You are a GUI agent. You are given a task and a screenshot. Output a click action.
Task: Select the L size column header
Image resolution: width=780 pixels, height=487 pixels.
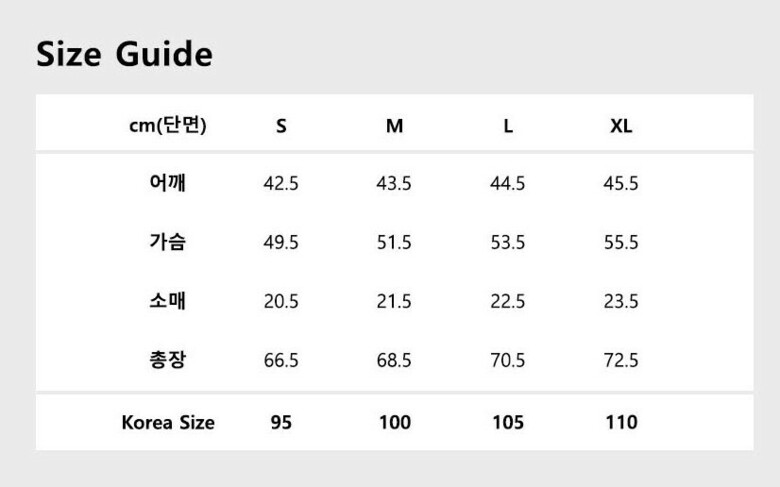508,126
